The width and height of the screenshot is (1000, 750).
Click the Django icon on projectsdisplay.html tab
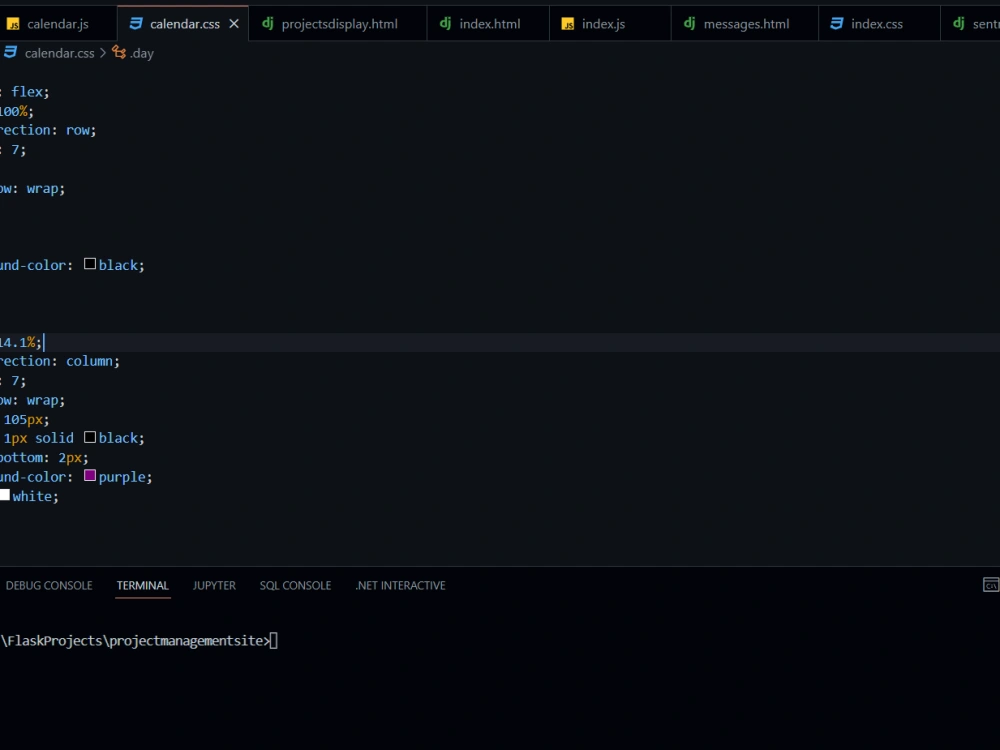click(x=268, y=24)
